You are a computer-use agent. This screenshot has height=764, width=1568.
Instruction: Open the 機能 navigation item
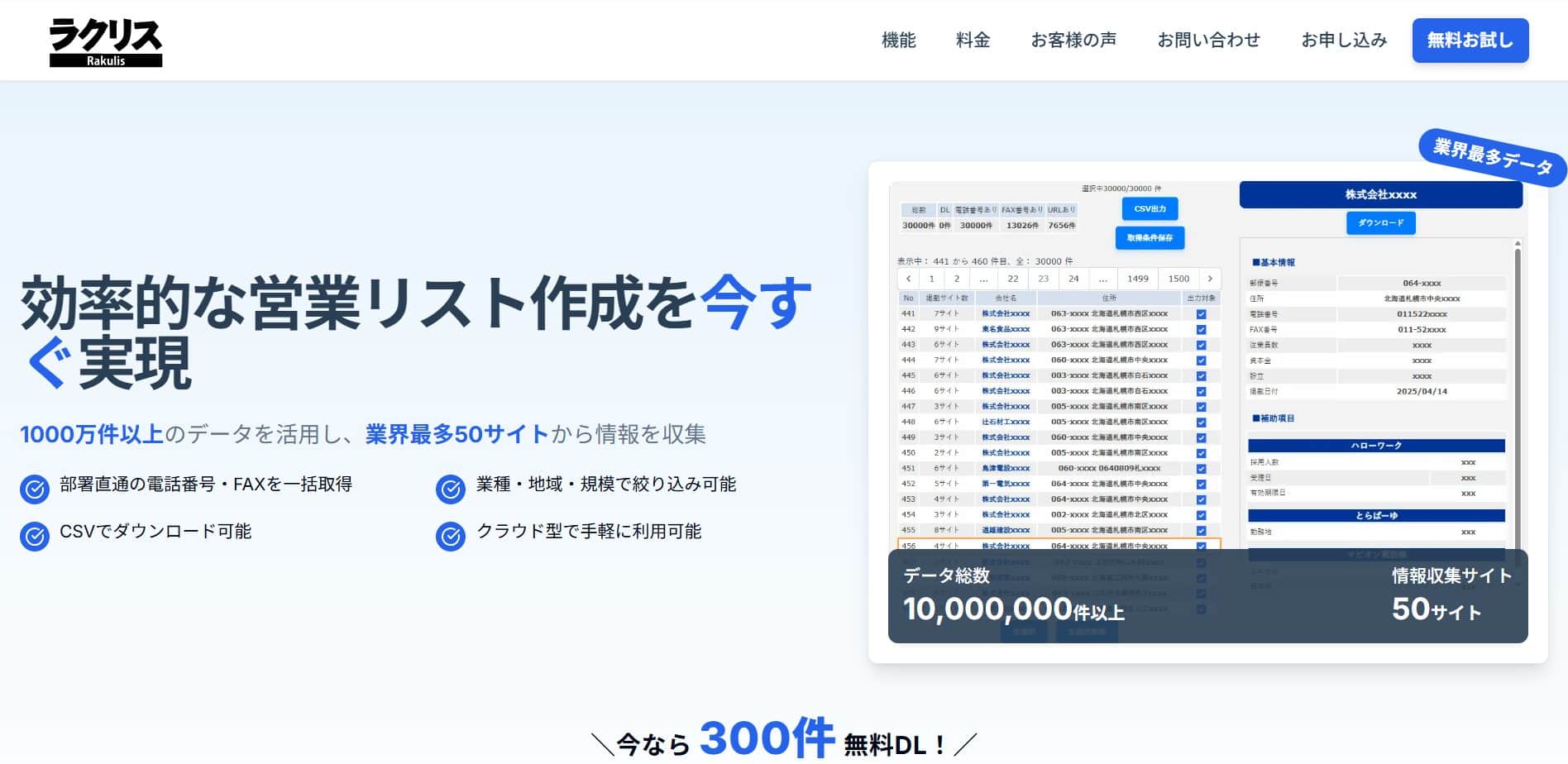[898, 41]
